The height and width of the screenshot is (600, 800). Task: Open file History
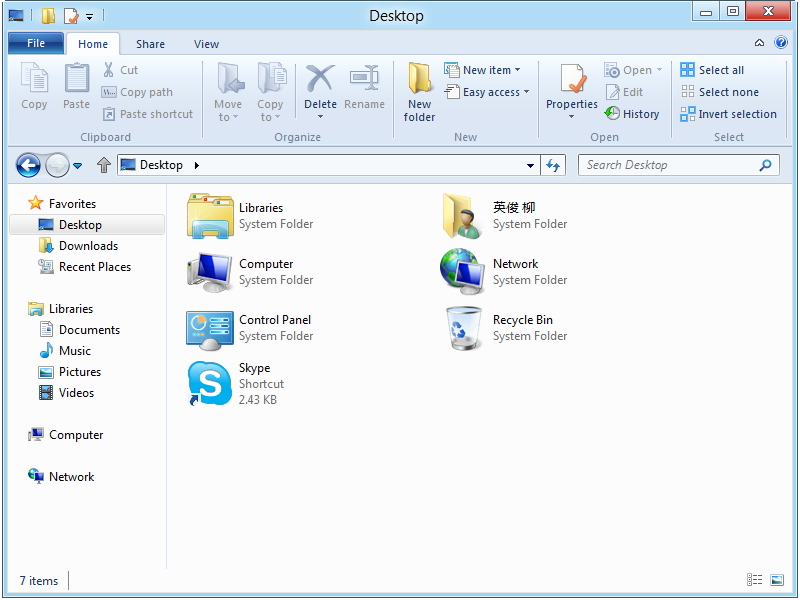click(x=632, y=114)
